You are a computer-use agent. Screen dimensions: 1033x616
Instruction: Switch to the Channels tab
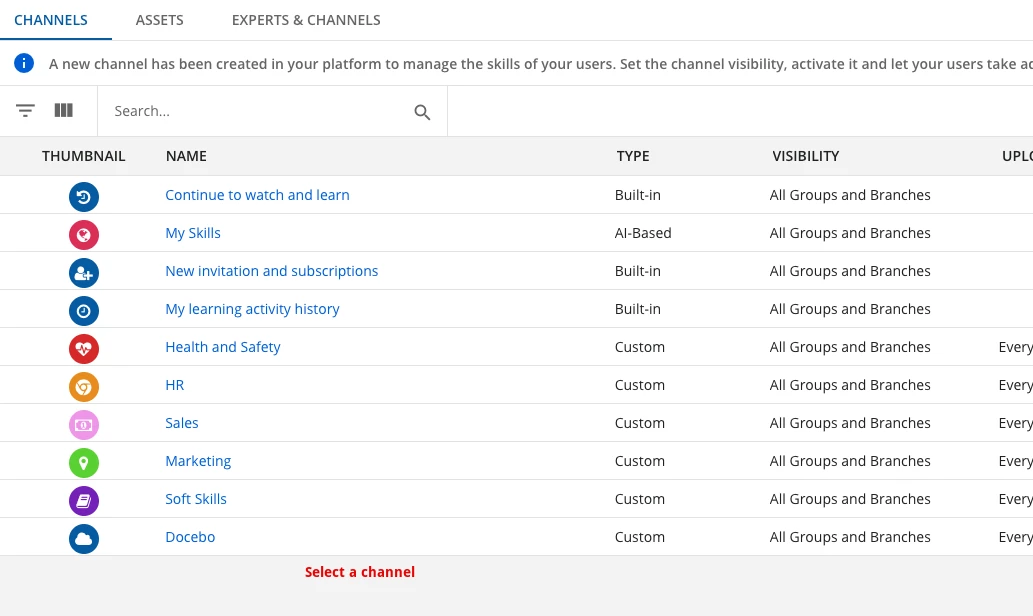click(51, 20)
